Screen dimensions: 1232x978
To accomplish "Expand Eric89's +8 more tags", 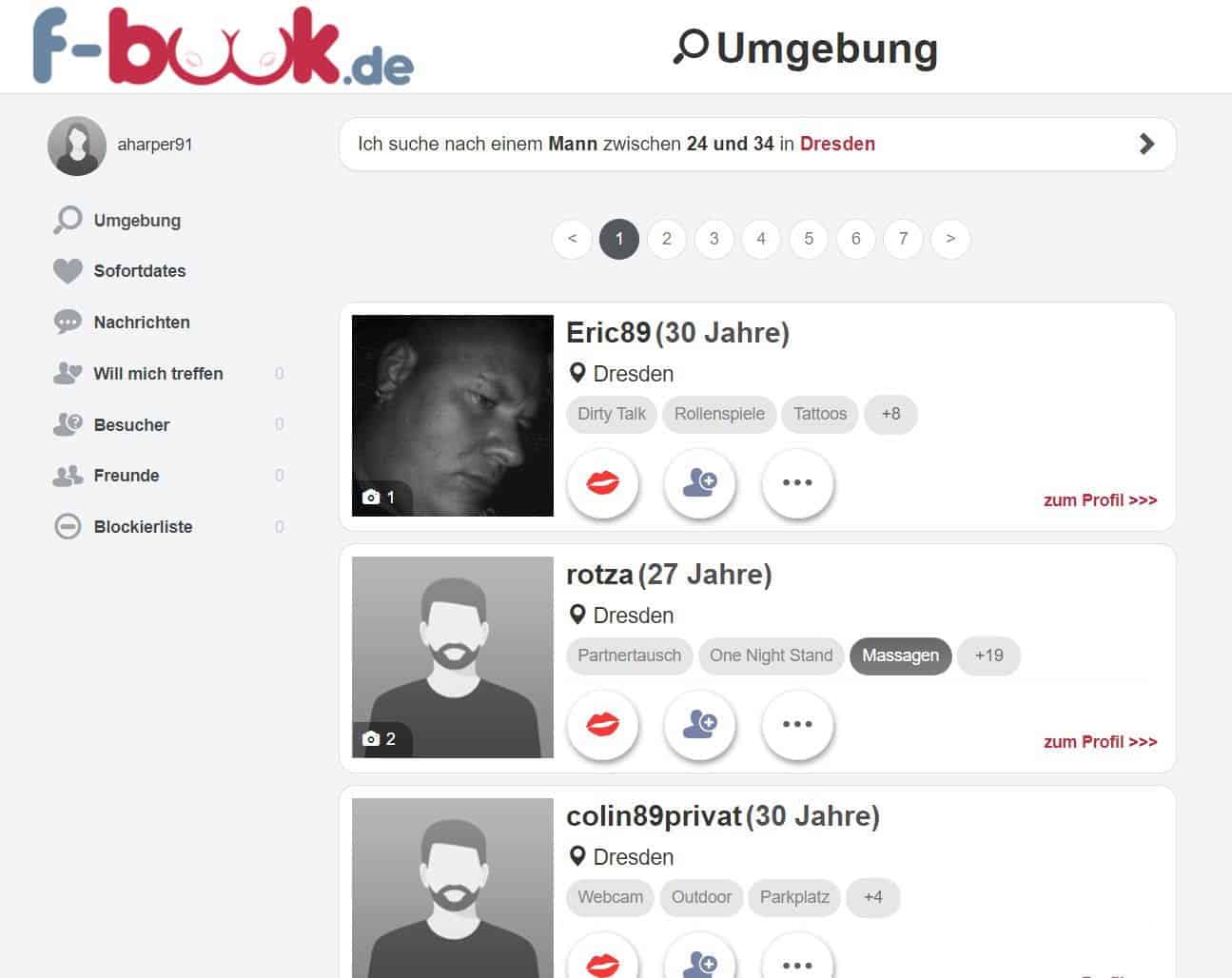I will coord(890,414).
